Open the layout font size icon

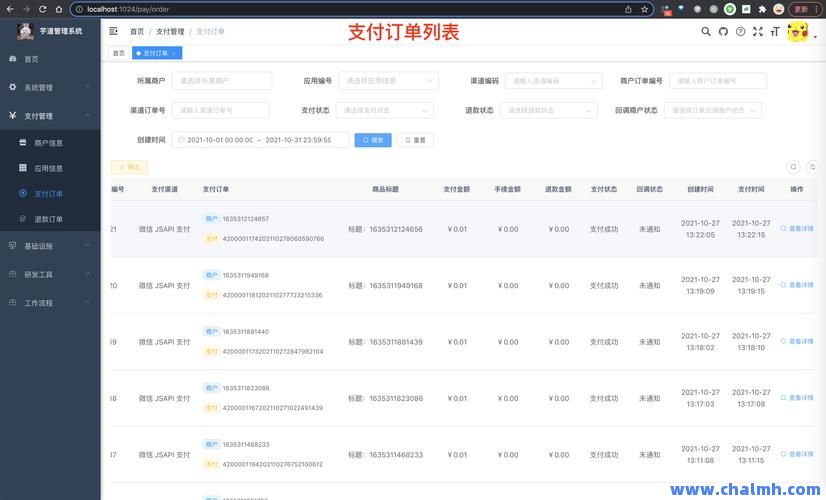click(x=774, y=32)
